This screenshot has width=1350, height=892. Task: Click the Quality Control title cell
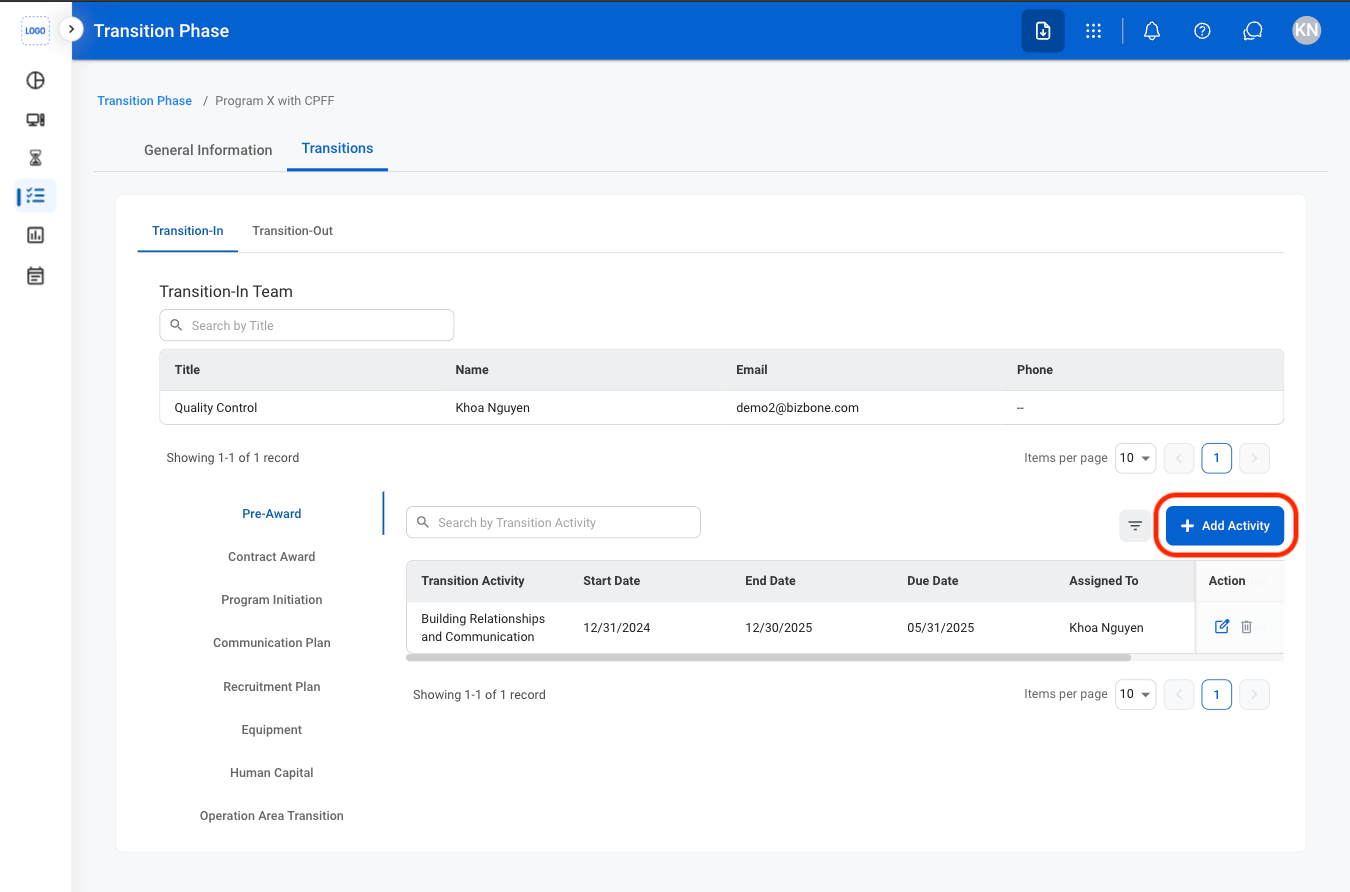click(215, 408)
